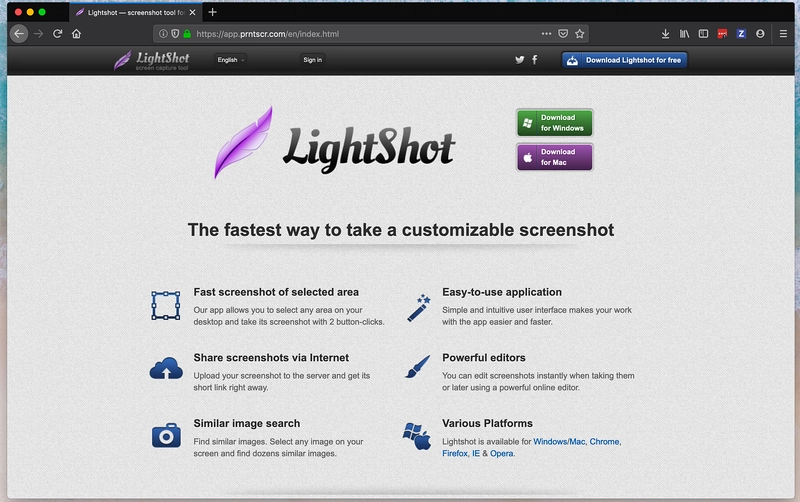Click the blue Z extension icon
The height and width of the screenshot is (502, 800).
[x=741, y=34]
